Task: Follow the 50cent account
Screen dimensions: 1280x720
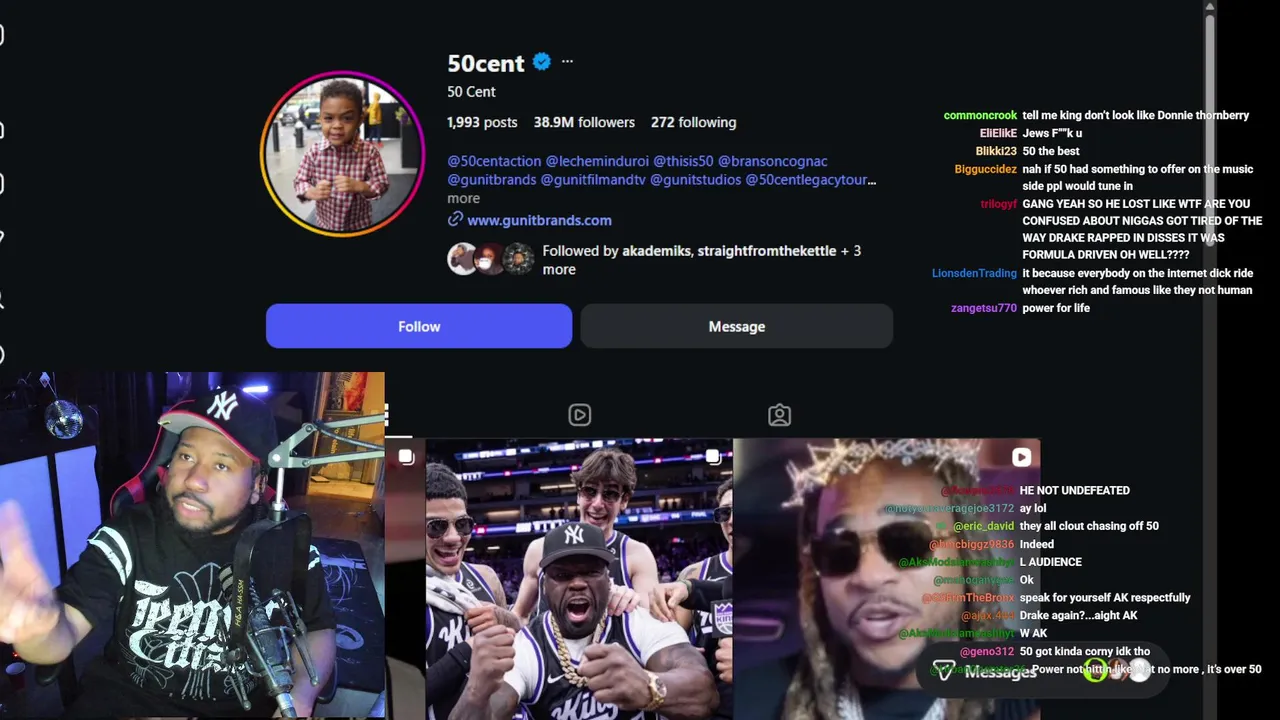Action: click(x=419, y=326)
